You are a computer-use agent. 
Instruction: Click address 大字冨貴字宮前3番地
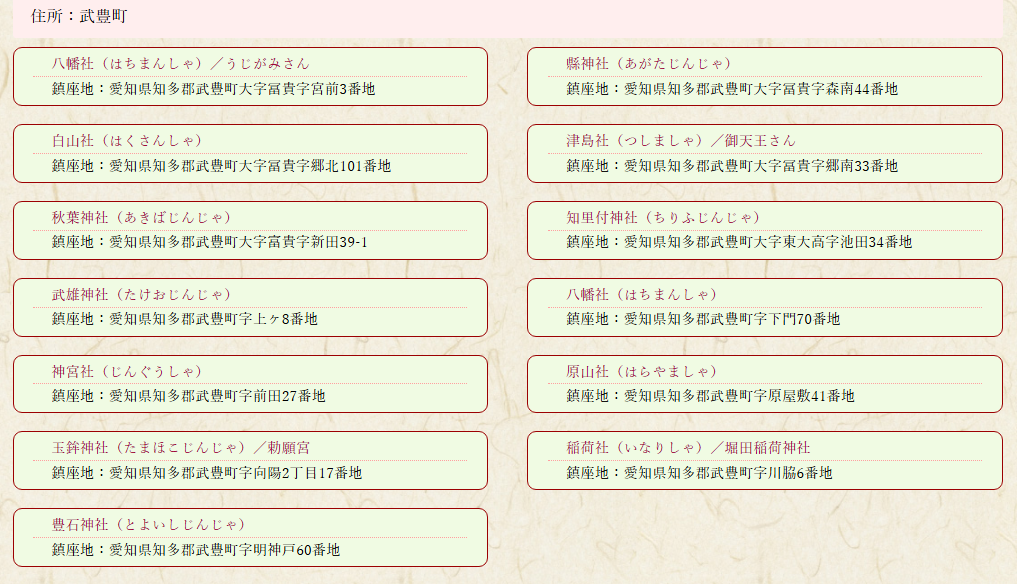[214, 89]
